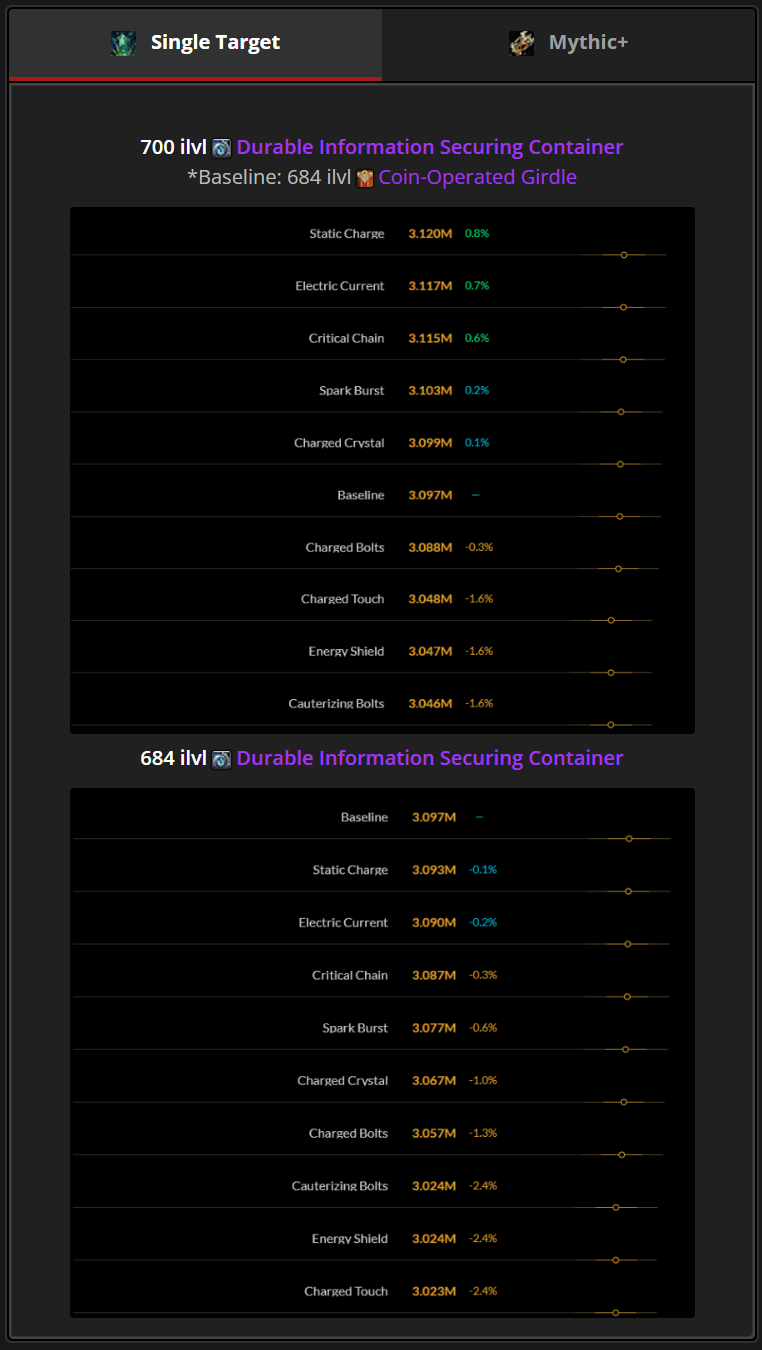Click the range marker for the 3.023M row
The width and height of the screenshot is (762, 1350).
tap(616, 1312)
